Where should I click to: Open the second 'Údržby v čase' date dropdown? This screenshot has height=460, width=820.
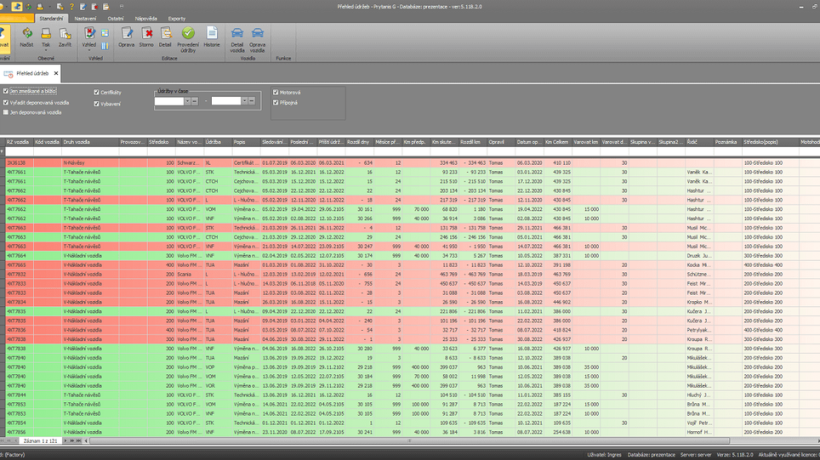246,101
